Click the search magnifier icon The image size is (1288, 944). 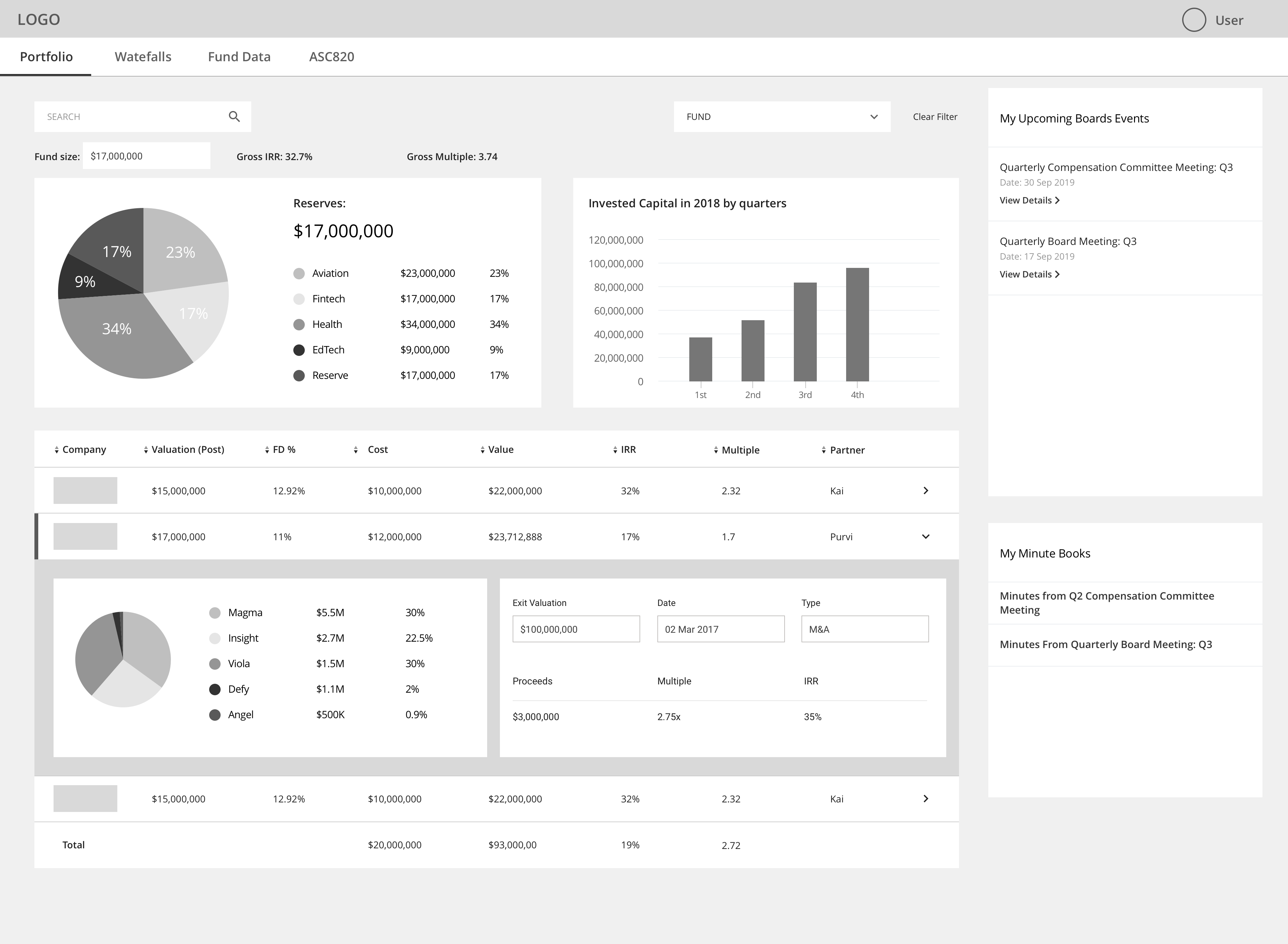[x=234, y=117]
